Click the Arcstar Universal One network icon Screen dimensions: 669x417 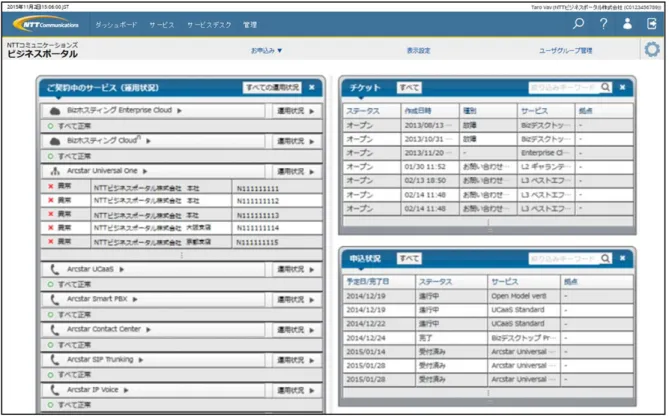coord(55,171)
